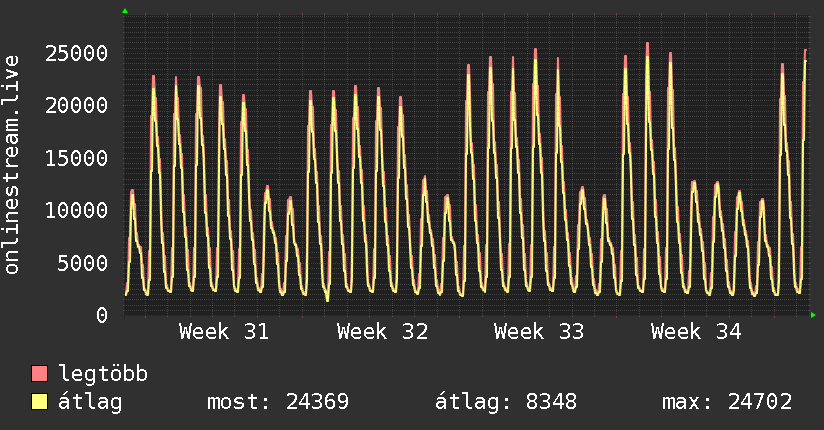824x430 pixels.
Task: Select the Week 32 axis label
Action: coord(383,332)
